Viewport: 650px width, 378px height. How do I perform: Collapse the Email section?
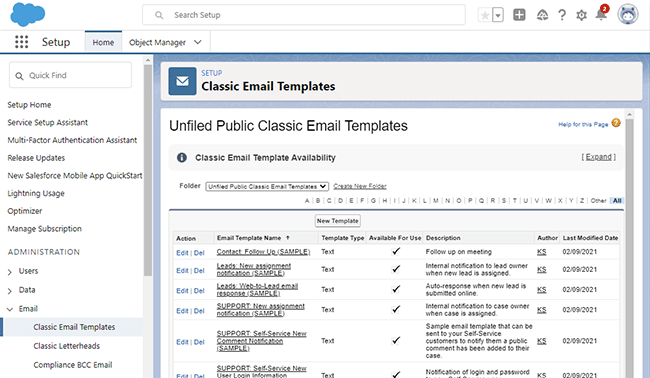[x=10, y=309]
